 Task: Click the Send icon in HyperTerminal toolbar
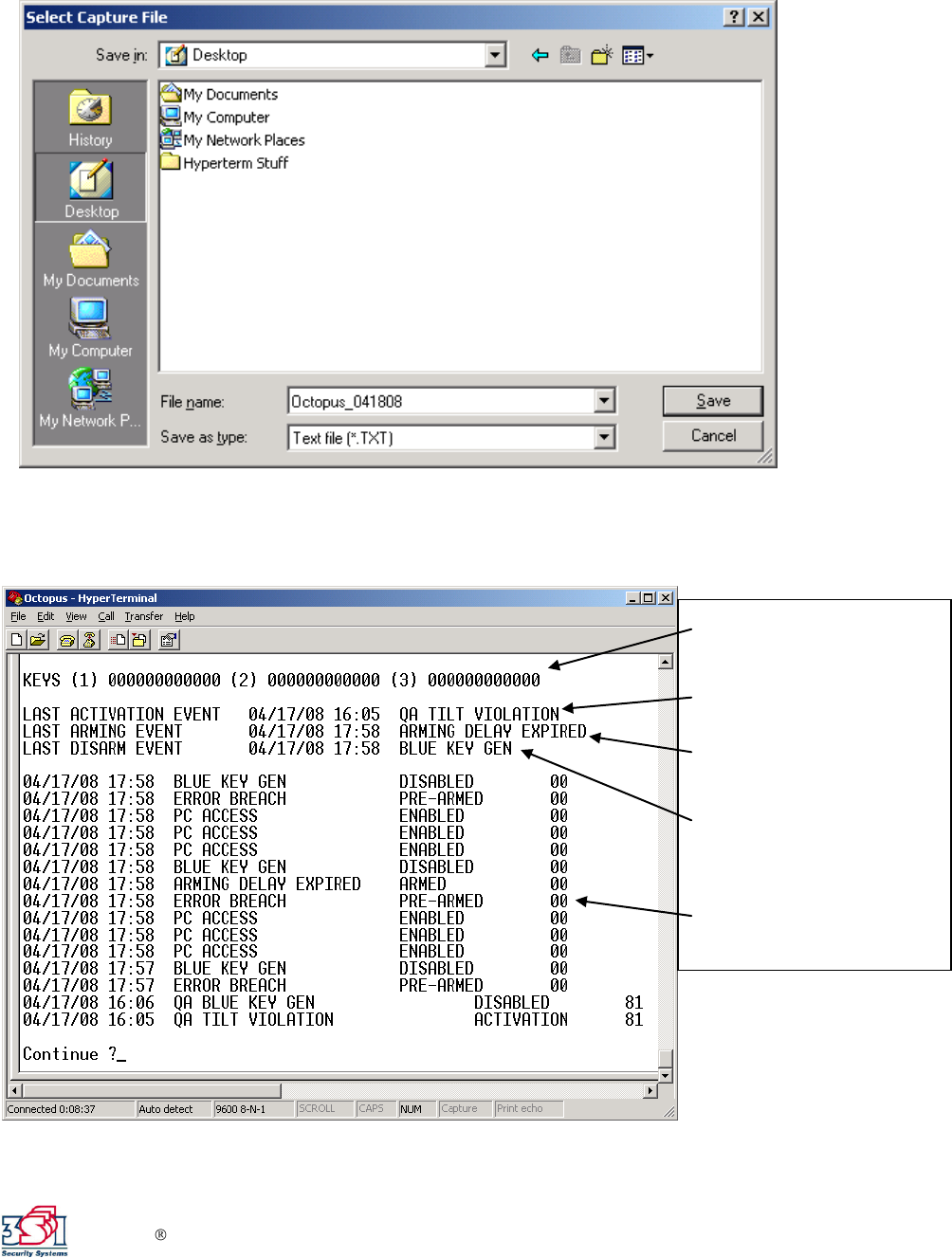click(x=119, y=640)
